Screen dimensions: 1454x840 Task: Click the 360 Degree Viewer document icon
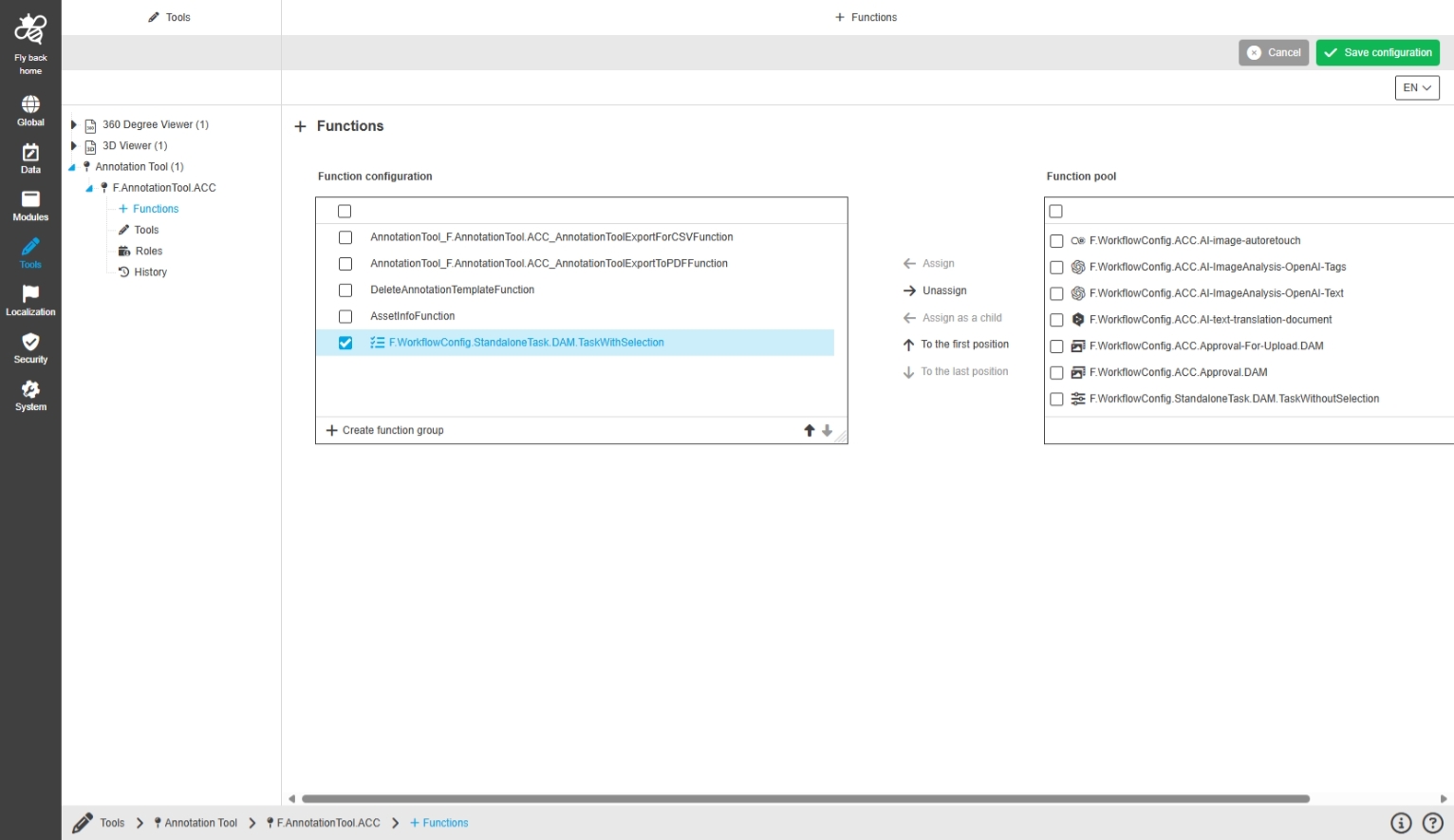pos(90,125)
